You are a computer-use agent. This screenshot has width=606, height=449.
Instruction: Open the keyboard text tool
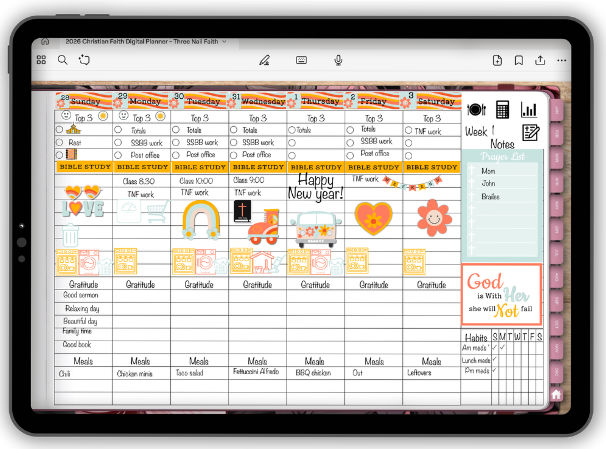click(x=301, y=60)
